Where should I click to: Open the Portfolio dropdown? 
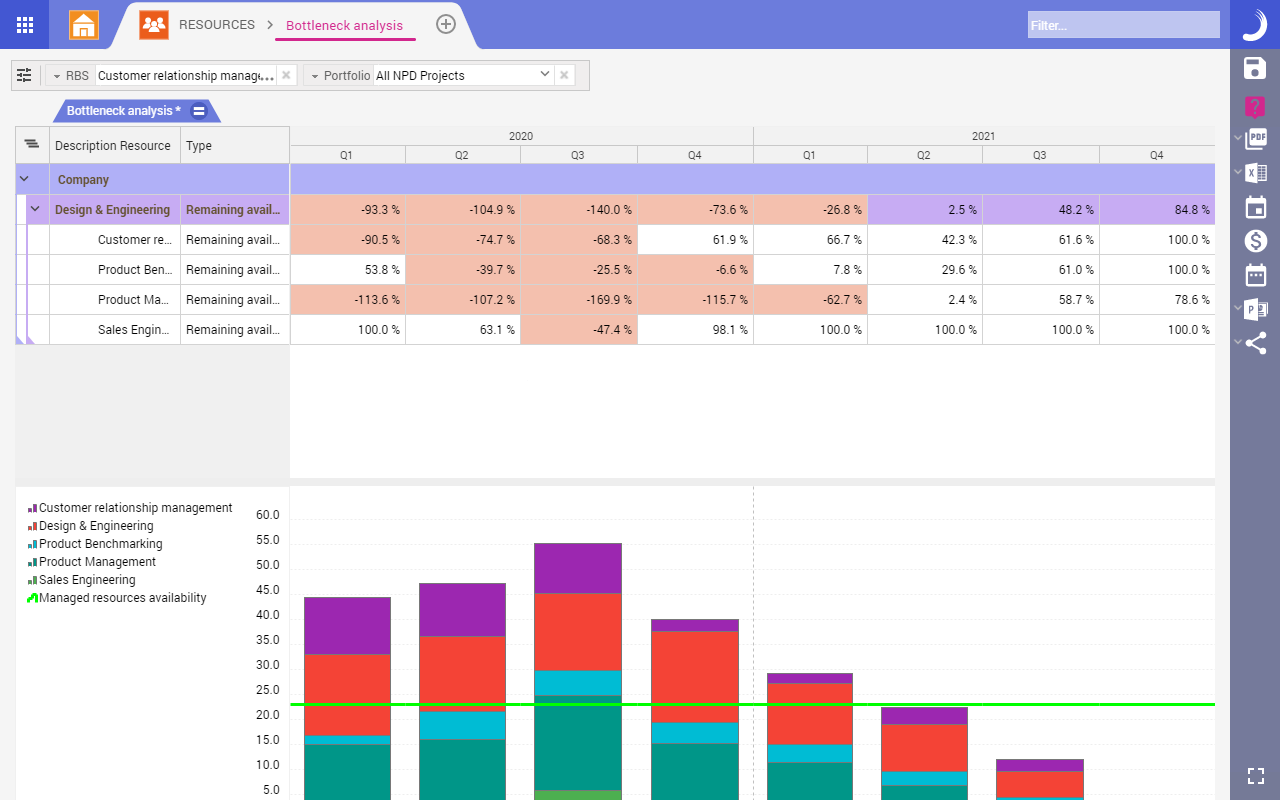pyautogui.click(x=544, y=74)
